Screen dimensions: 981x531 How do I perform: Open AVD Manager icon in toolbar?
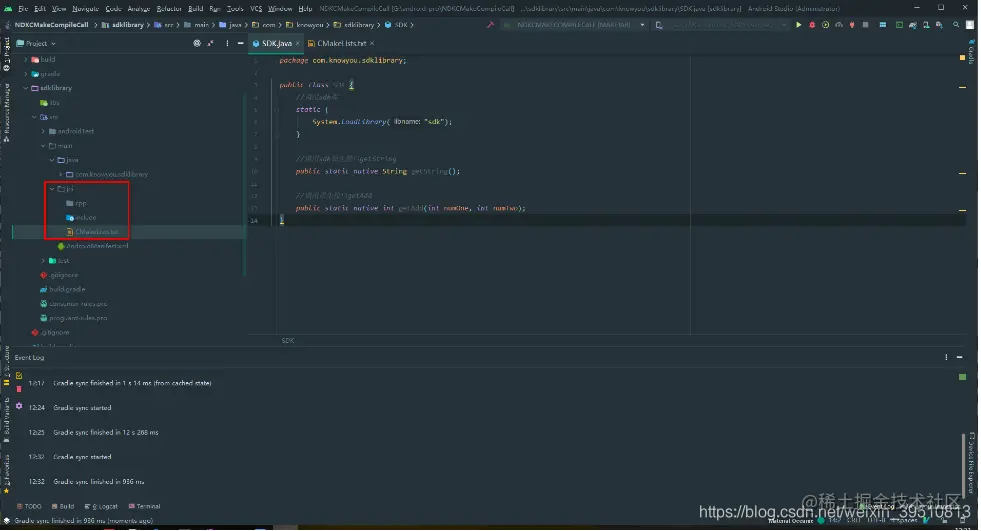pyautogui.click(x=926, y=25)
